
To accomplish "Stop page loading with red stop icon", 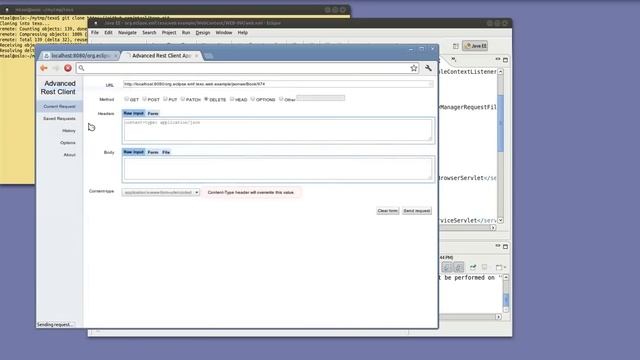I will [68, 68].
